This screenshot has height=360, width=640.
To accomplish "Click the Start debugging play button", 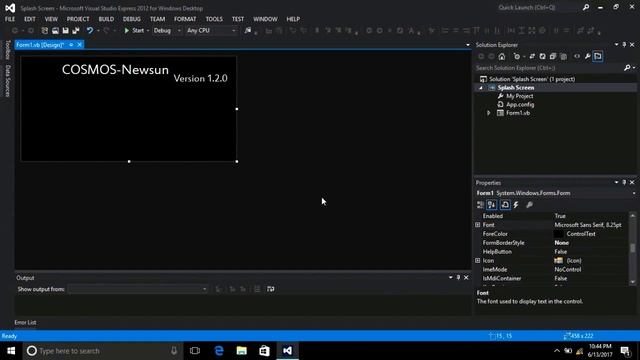I will pos(127,31).
